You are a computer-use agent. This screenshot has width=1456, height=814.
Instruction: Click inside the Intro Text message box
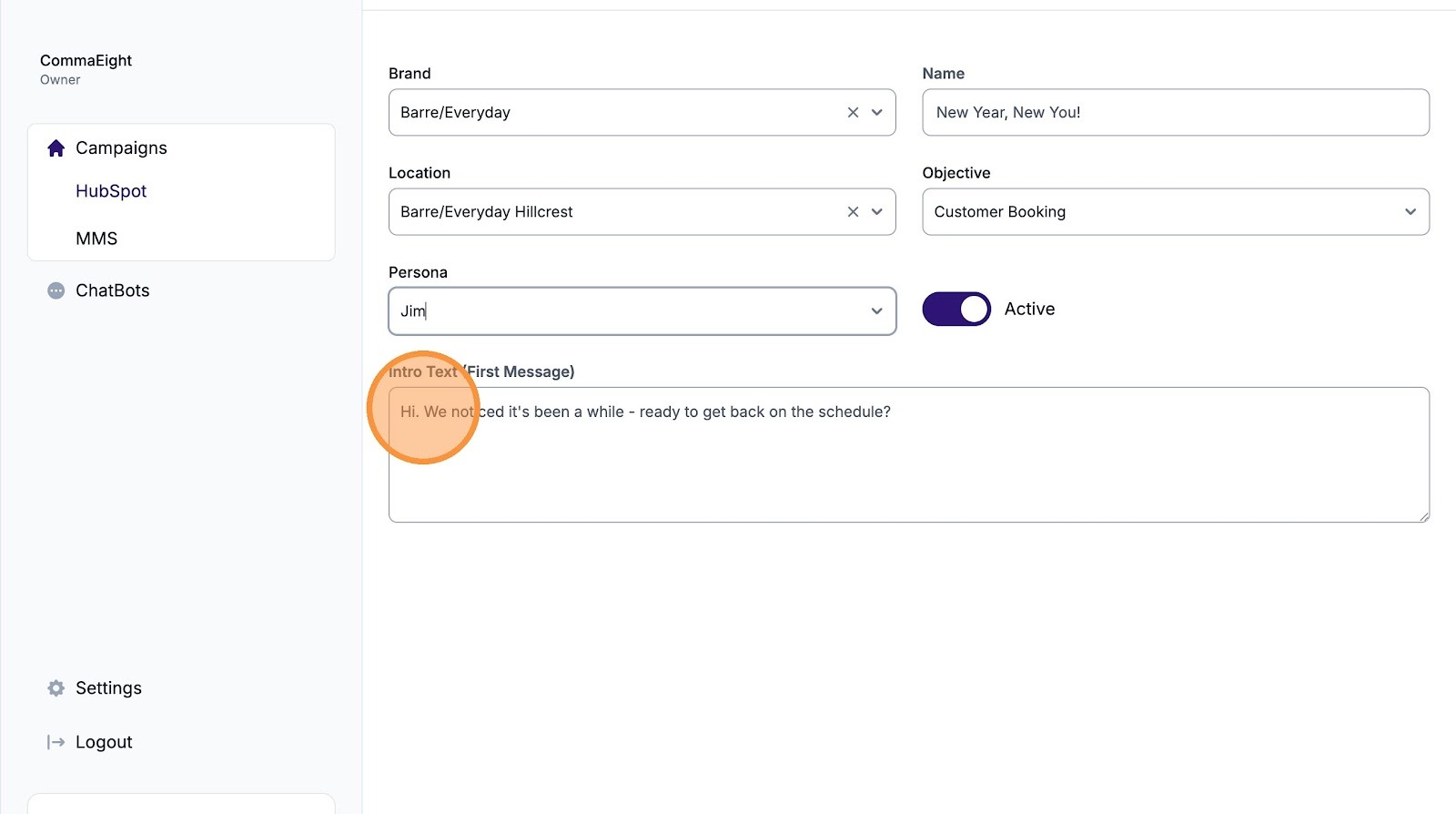click(x=909, y=455)
